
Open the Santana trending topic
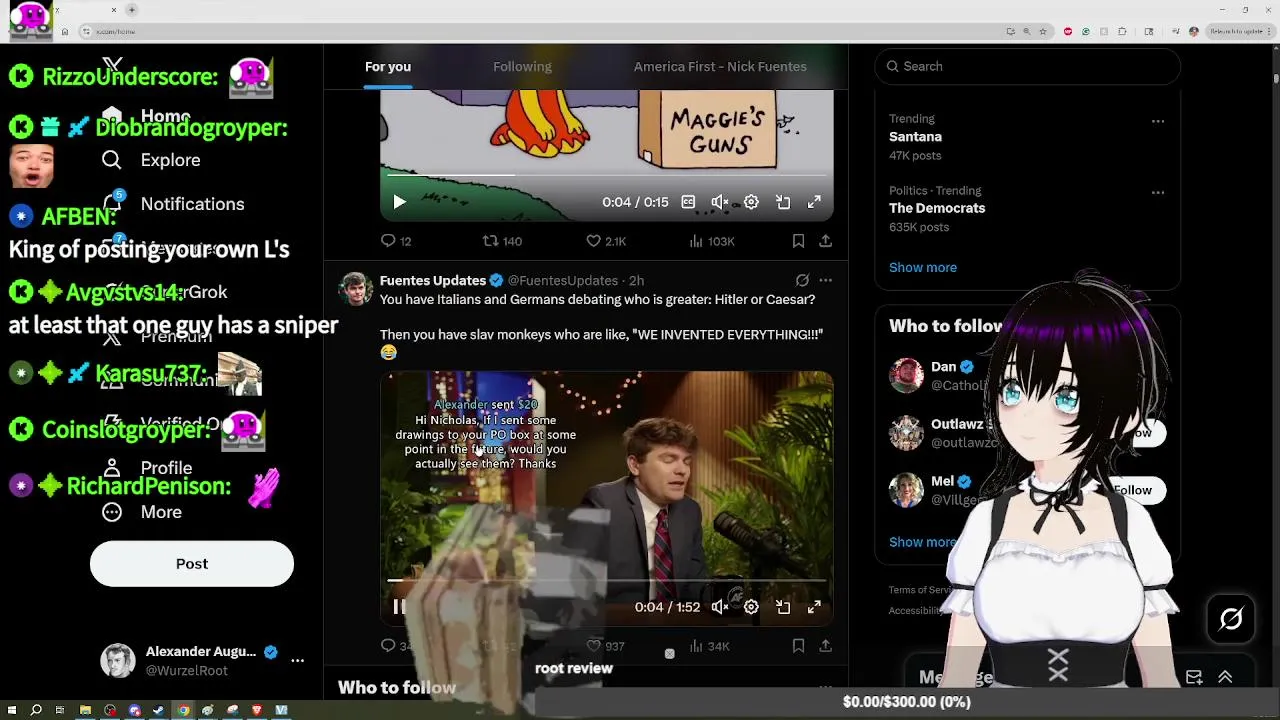coord(915,137)
